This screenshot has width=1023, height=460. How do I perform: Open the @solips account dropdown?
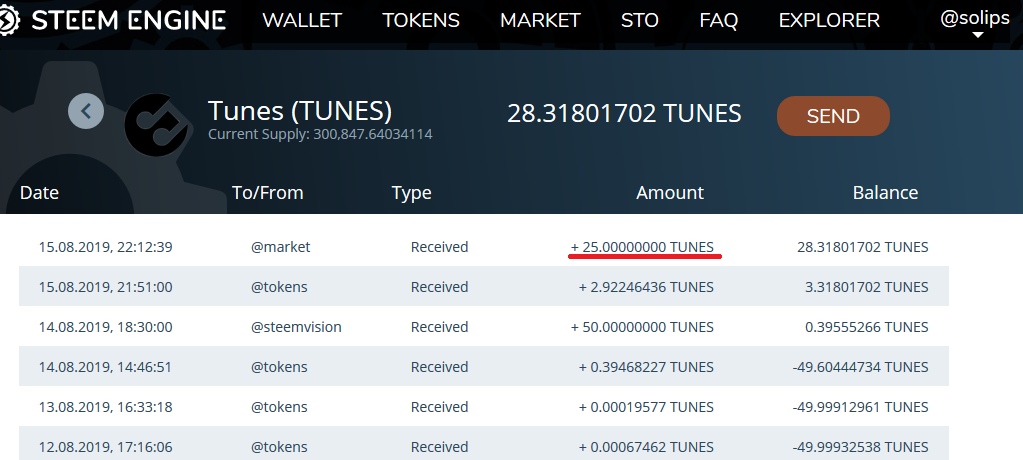tap(975, 23)
